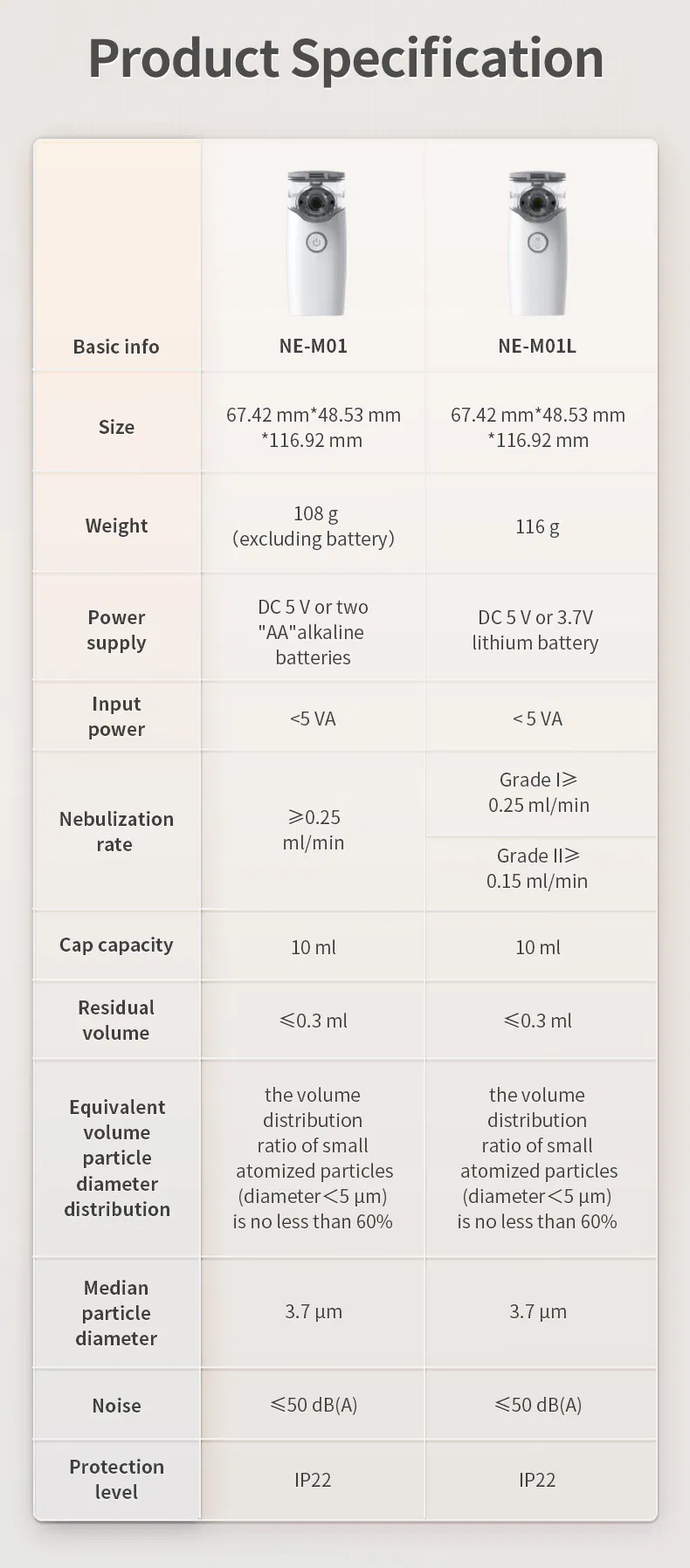Click the power button on NE-M01 image
Image resolution: width=690 pixels, height=1568 pixels.
pos(316,242)
